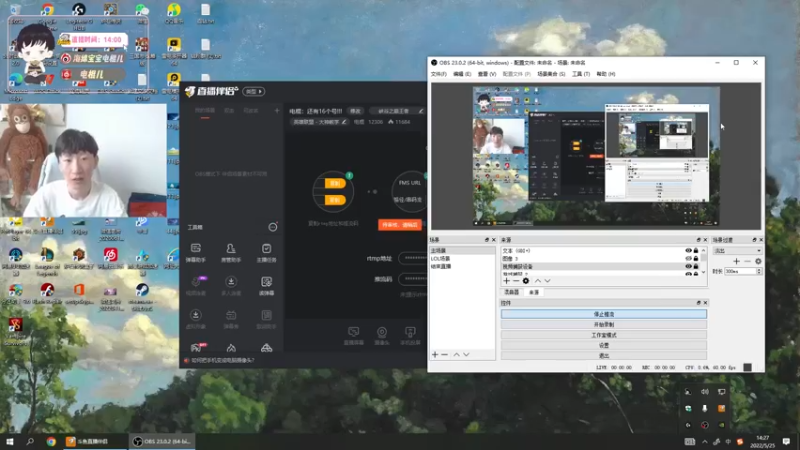Switch to the 来源 tab in OBS
800x450 pixels.
[x=534, y=292]
